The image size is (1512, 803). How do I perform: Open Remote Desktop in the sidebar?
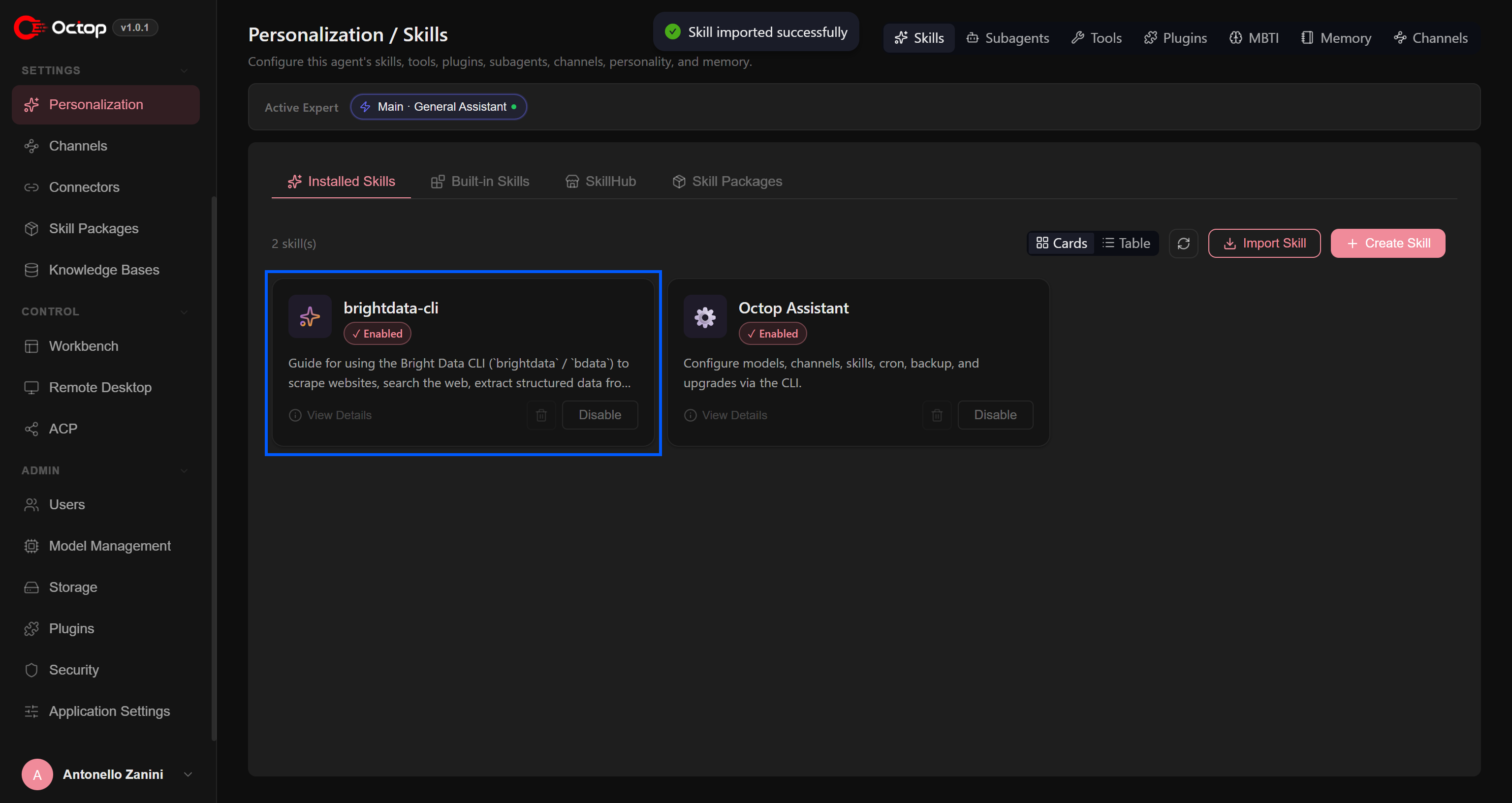point(106,387)
